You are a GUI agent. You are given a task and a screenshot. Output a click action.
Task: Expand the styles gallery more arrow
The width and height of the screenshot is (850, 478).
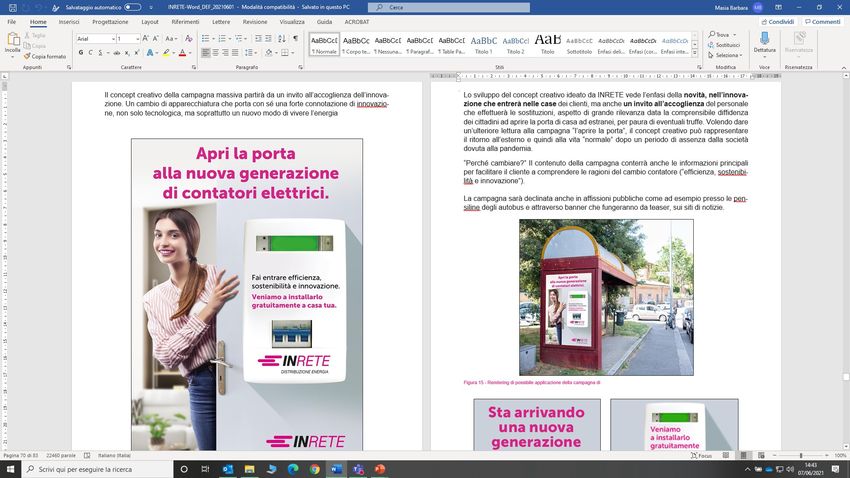coord(697,55)
